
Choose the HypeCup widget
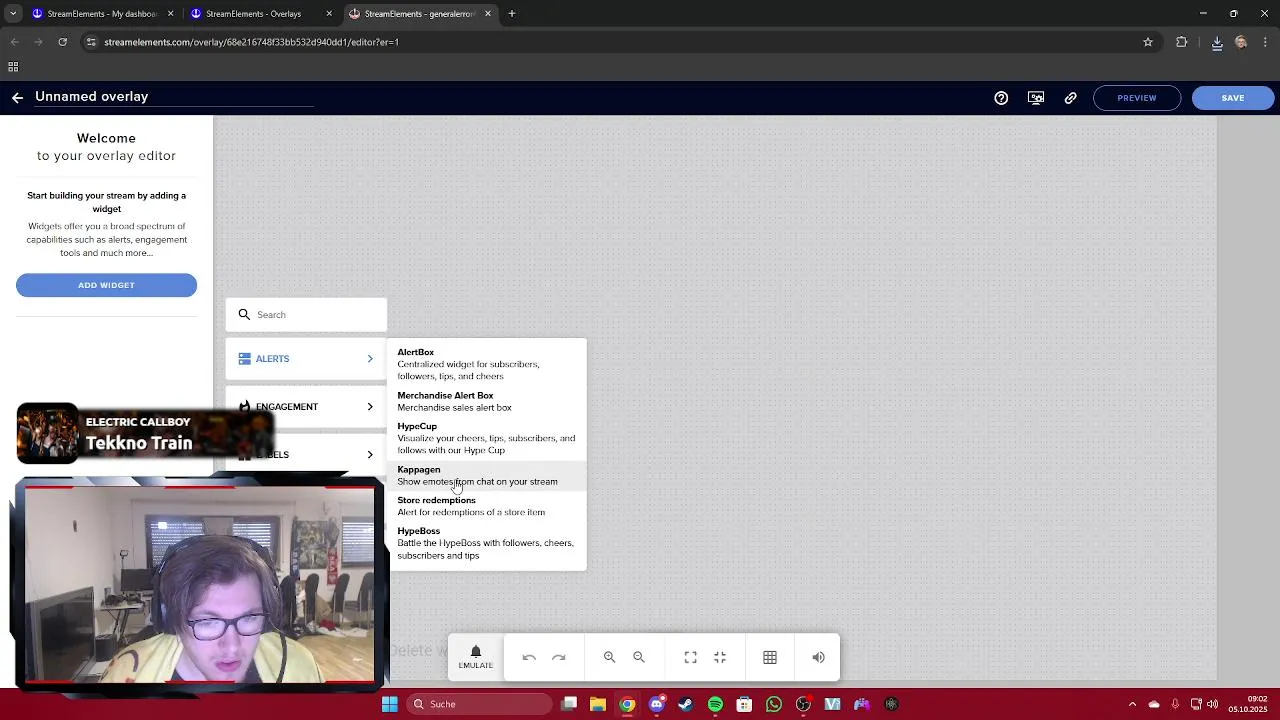coord(486,438)
